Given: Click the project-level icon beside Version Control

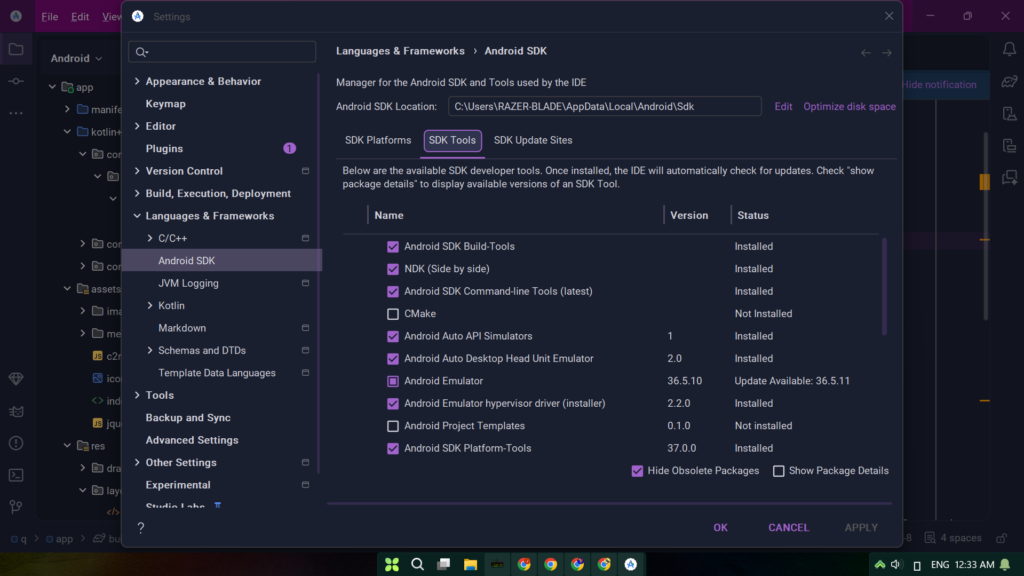Looking at the screenshot, I should [x=305, y=171].
